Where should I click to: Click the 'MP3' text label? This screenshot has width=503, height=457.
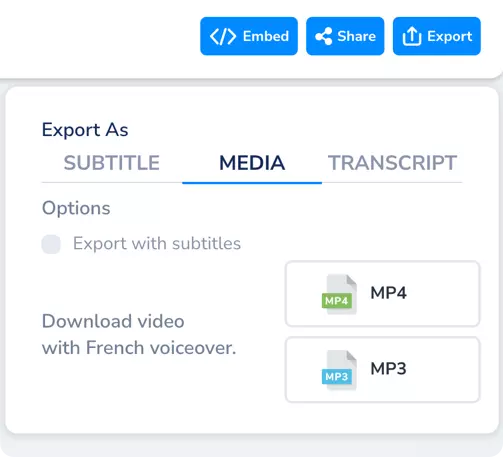388,369
